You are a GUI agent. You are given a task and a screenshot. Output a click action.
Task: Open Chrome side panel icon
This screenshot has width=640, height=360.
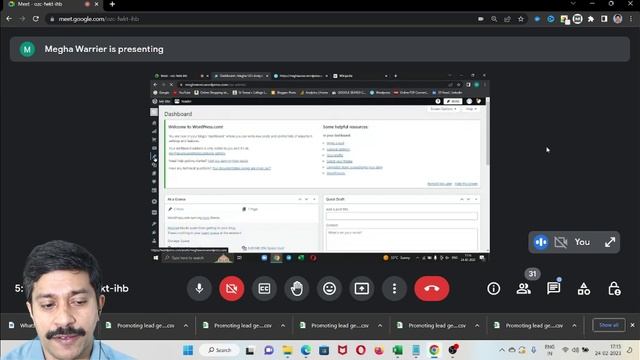point(604,19)
